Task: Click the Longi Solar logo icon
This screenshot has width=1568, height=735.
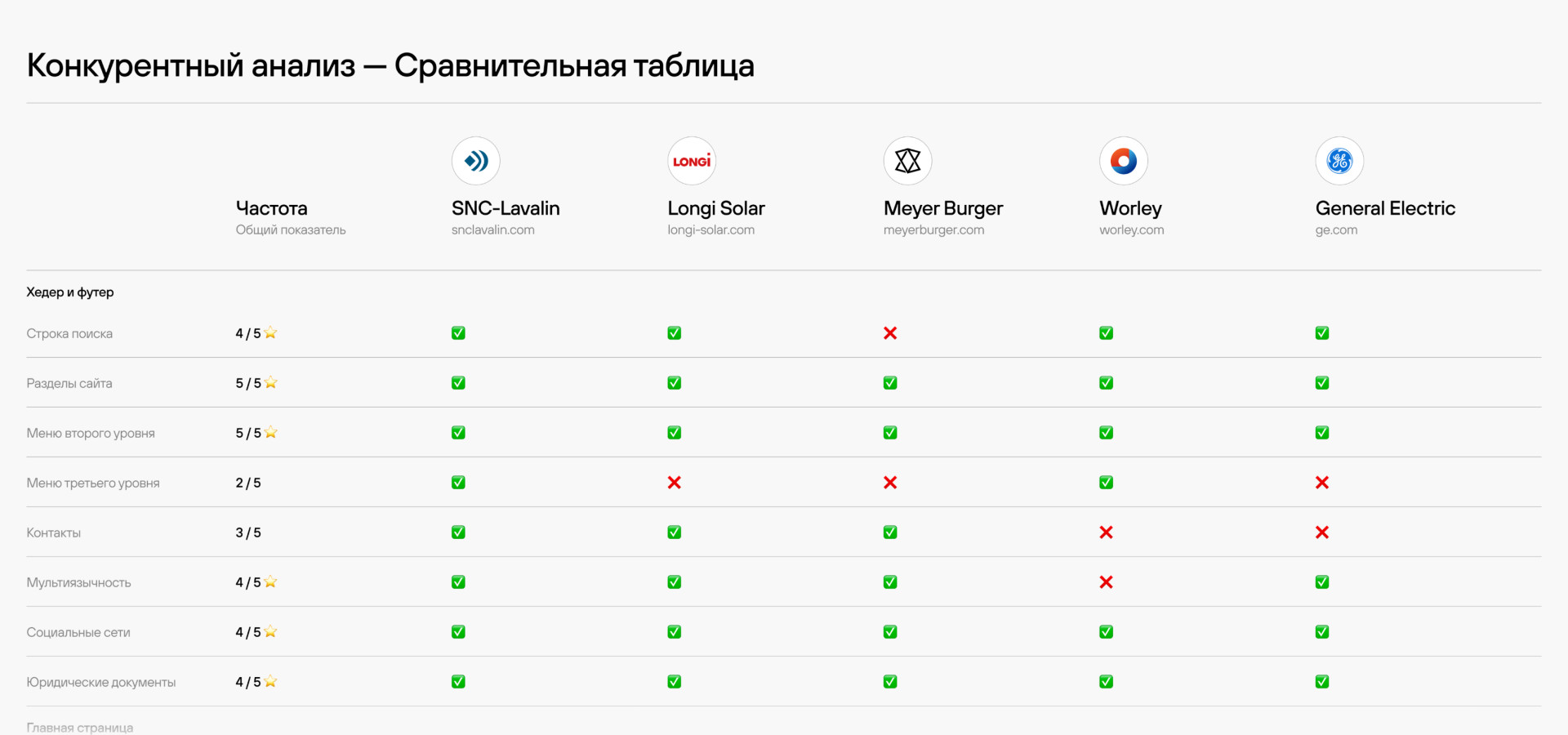Action: pyautogui.click(x=692, y=161)
